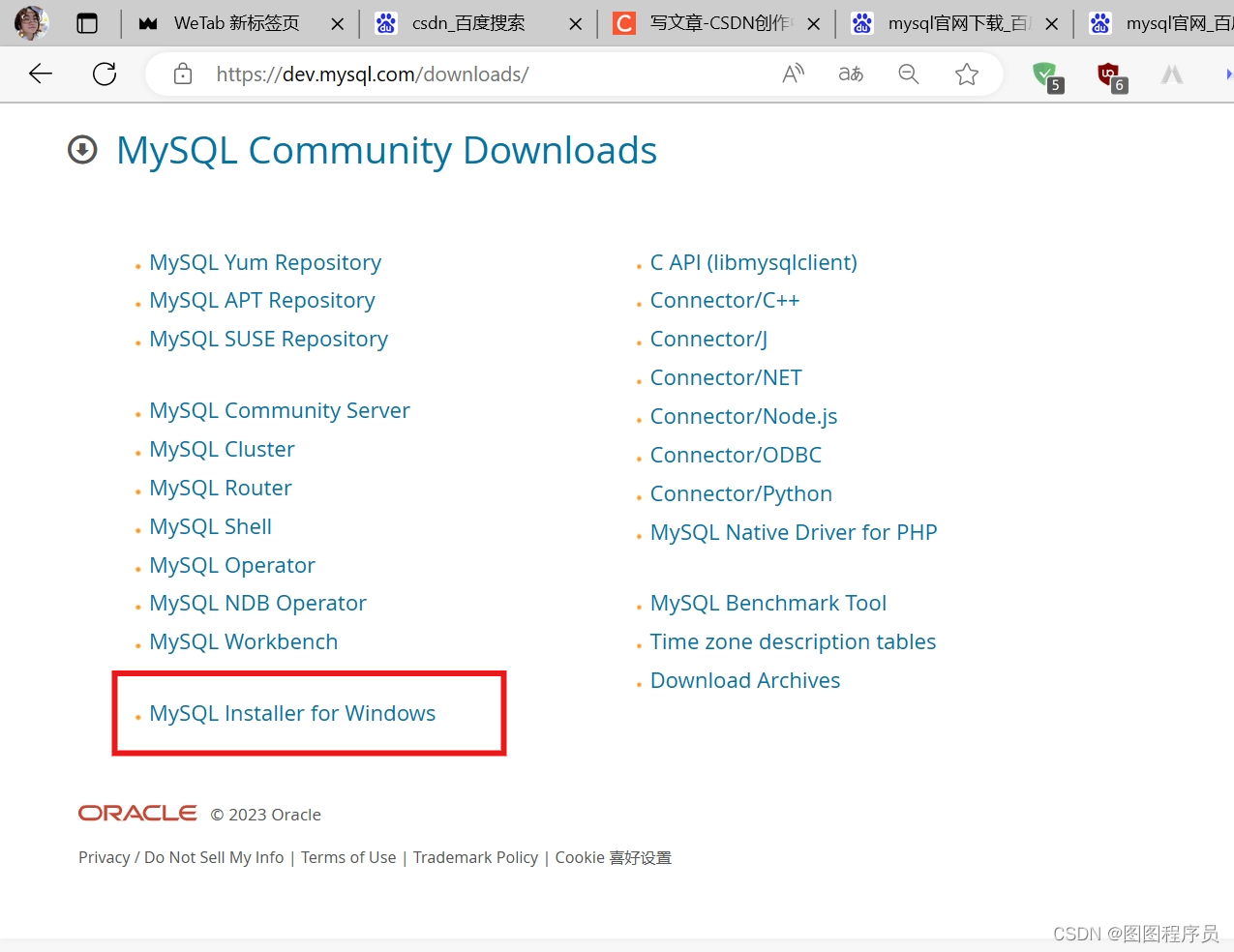The image size is (1234, 952).
Task: Open MySQL Cluster link
Action: click(222, 450)
